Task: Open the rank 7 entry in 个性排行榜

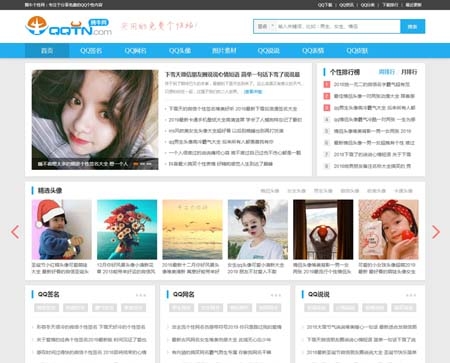Action: (372, 155)
